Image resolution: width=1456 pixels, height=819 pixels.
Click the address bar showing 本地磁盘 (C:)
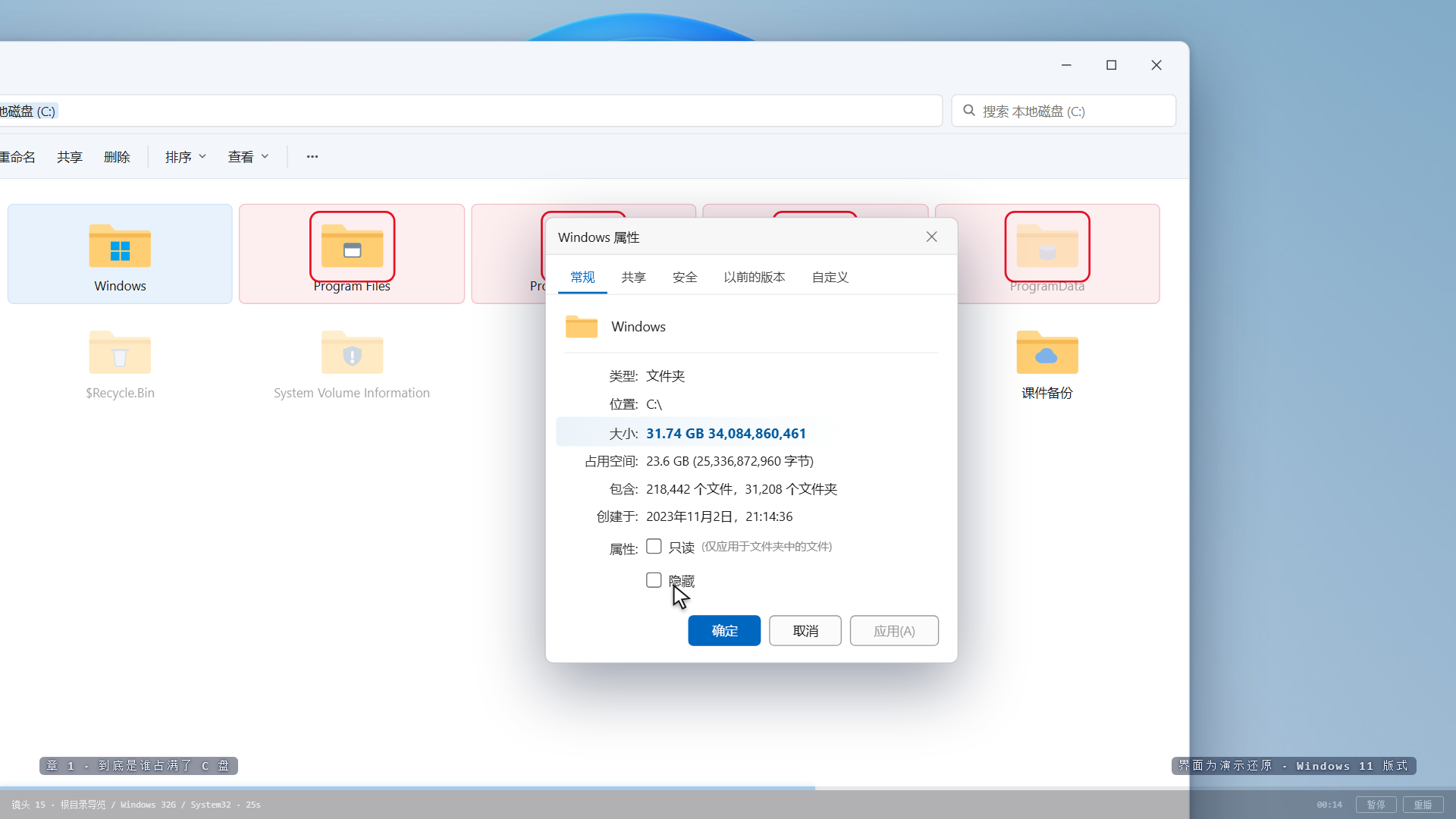point(470,111)
